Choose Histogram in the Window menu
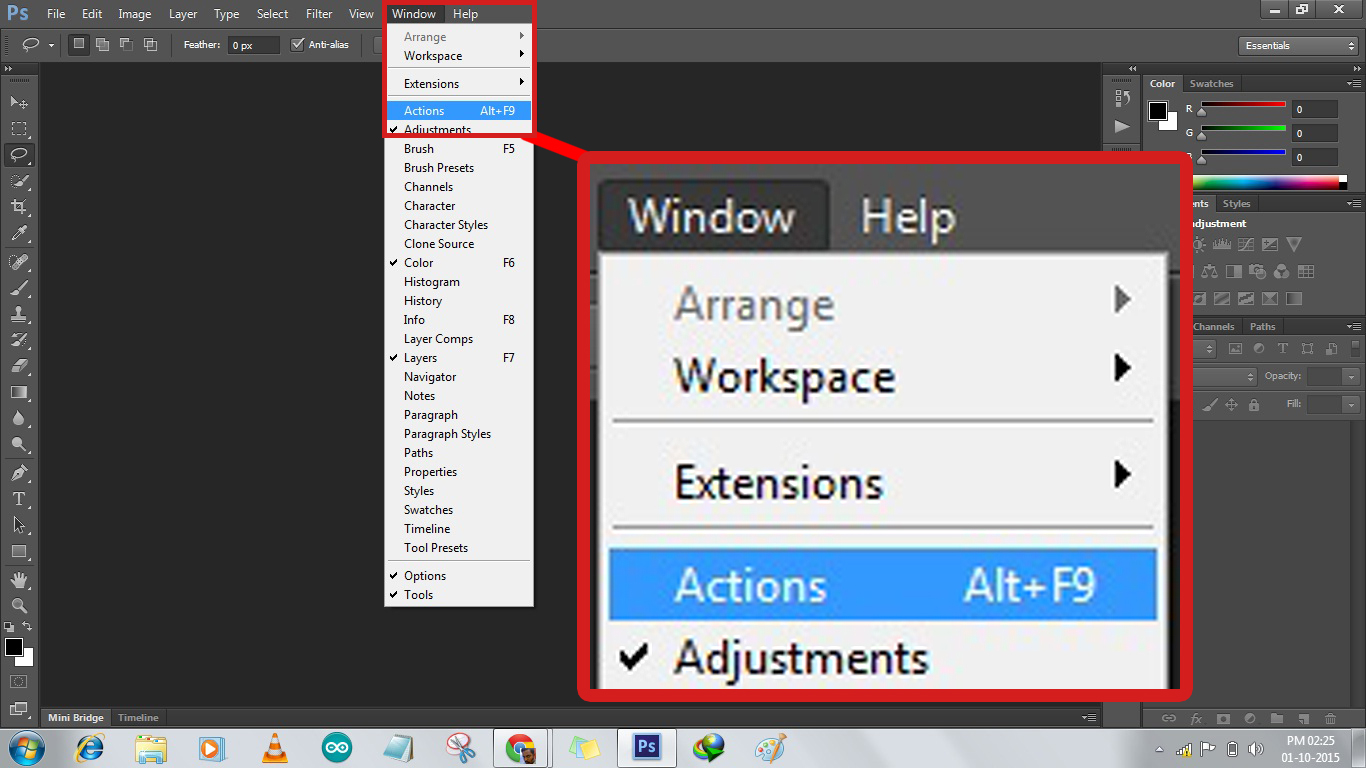1366x768 pixels. coord(459,282)
